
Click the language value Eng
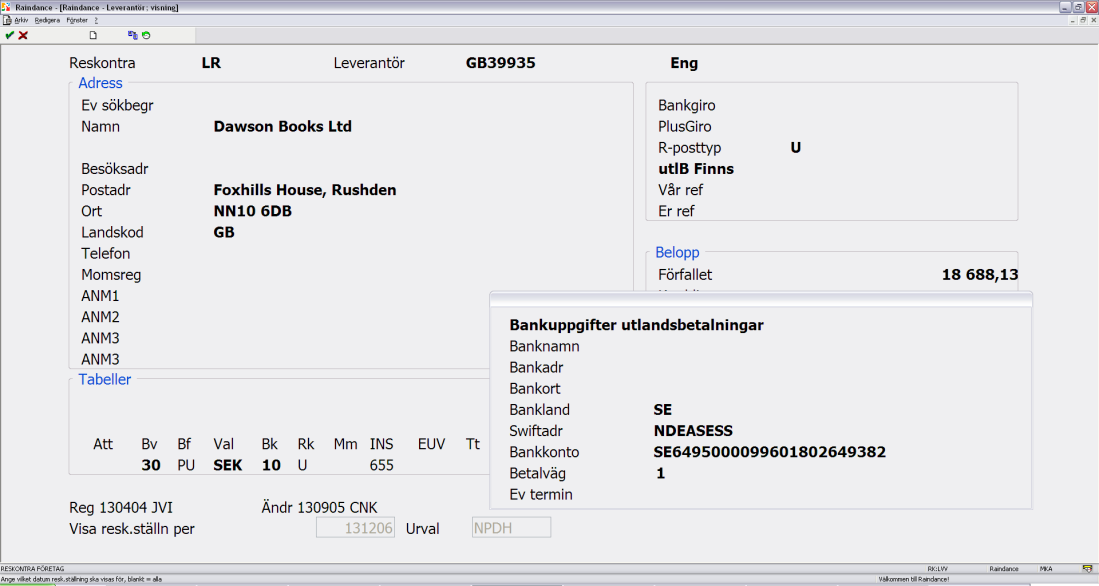(684, 63)
